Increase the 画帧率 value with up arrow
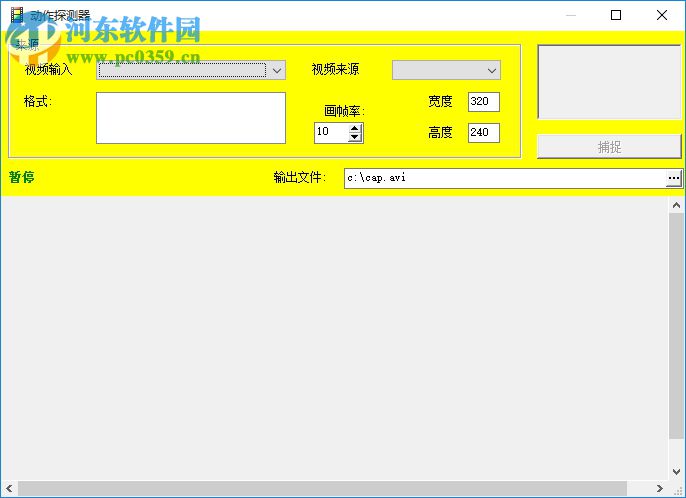Screen dimensions: 686x498 point(354,128)
